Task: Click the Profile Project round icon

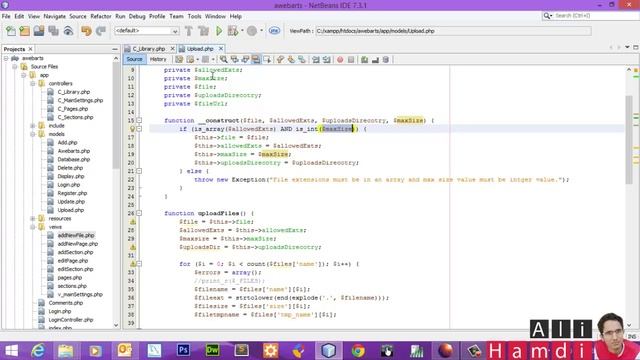Action: pyautogui.click(x=252, y=31)
